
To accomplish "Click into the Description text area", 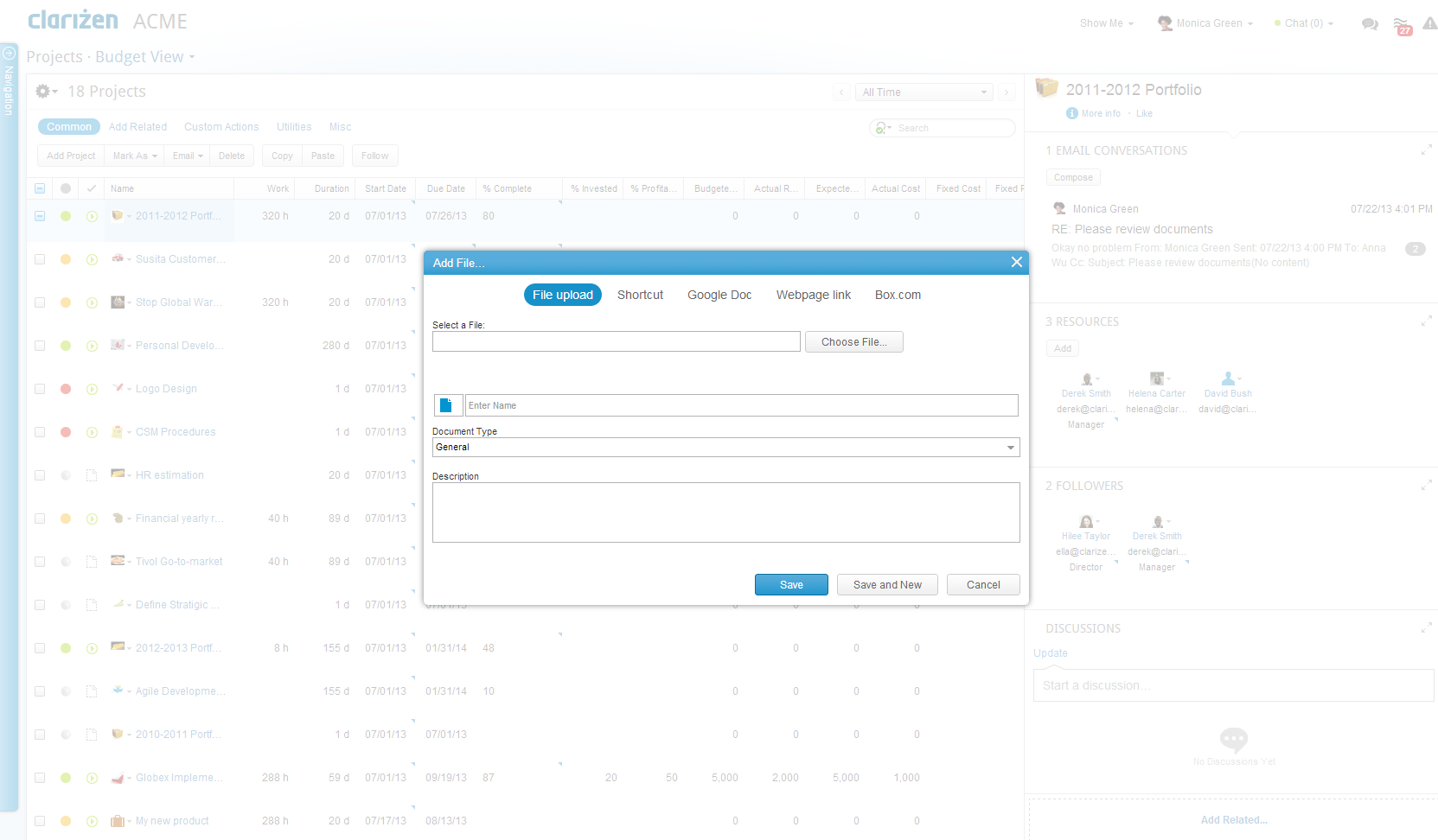I will pos(725,512).
